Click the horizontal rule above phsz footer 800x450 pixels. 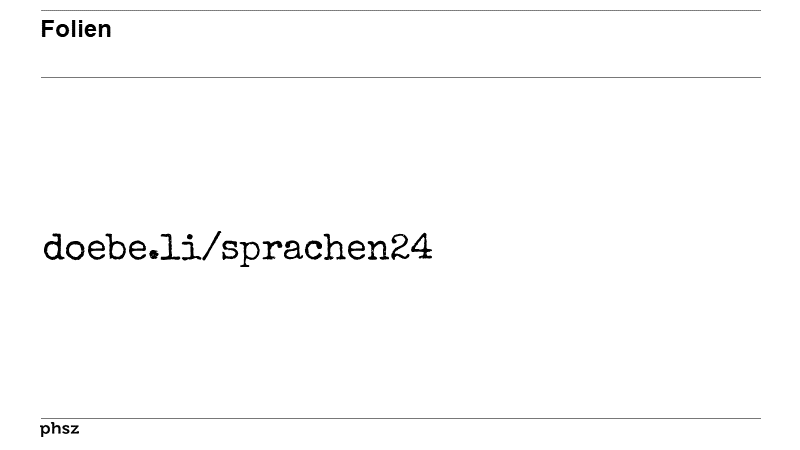(x=401, y=418)
